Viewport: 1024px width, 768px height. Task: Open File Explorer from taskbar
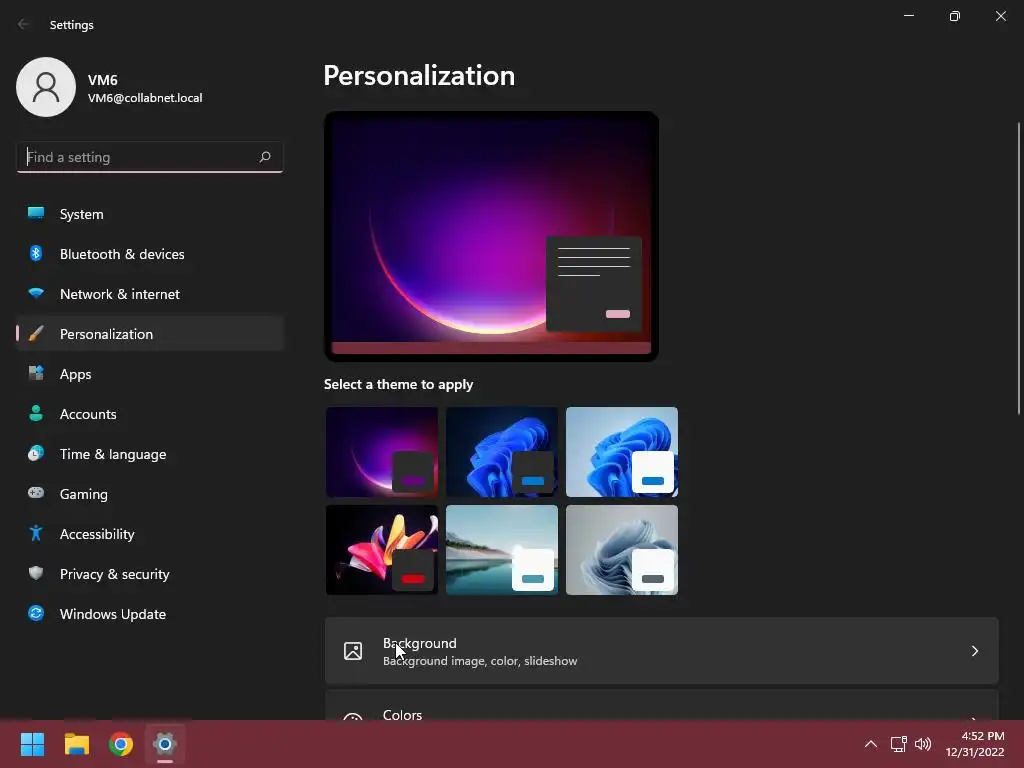76,744
